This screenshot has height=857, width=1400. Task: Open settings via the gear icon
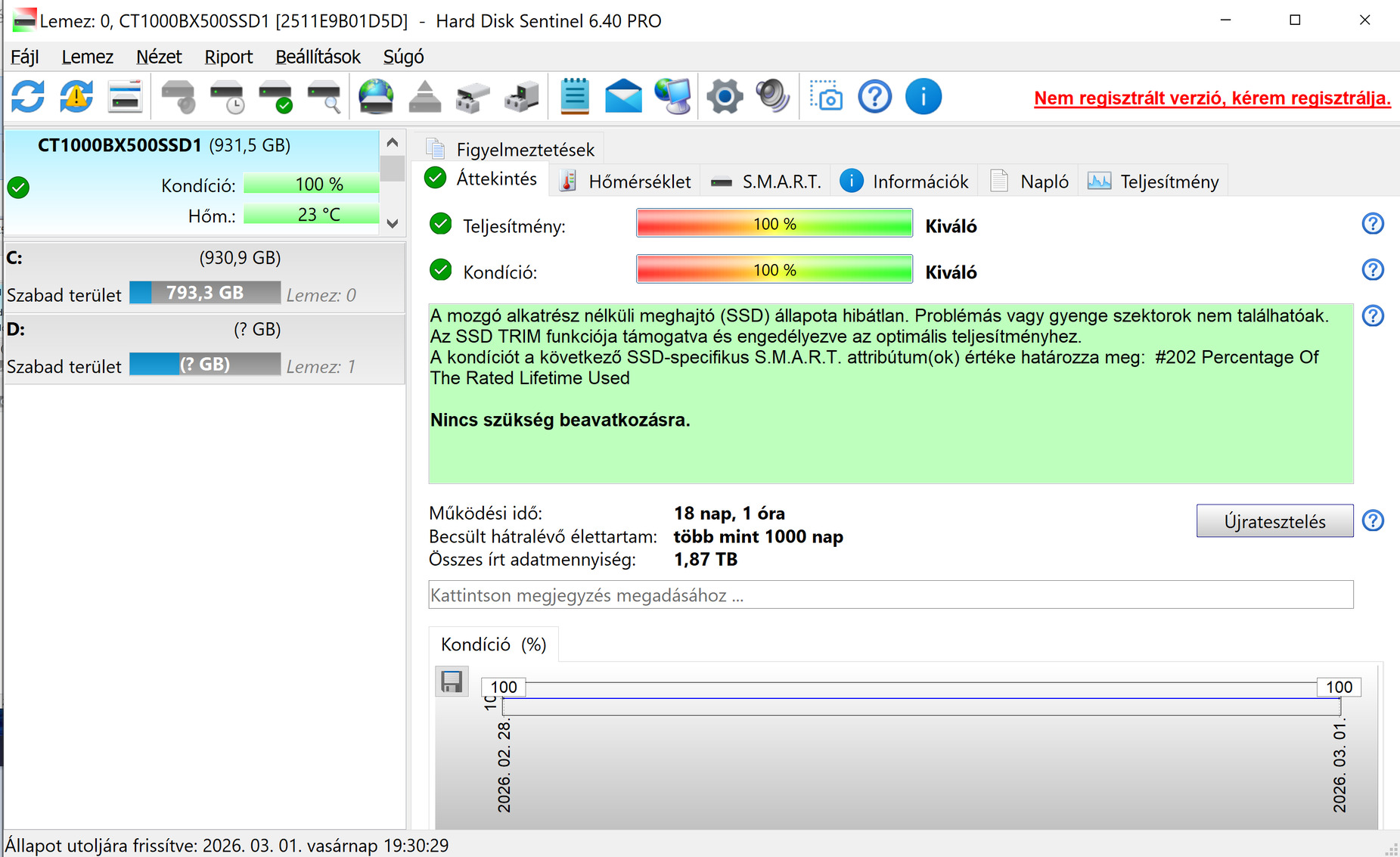[x=725, y=97]
